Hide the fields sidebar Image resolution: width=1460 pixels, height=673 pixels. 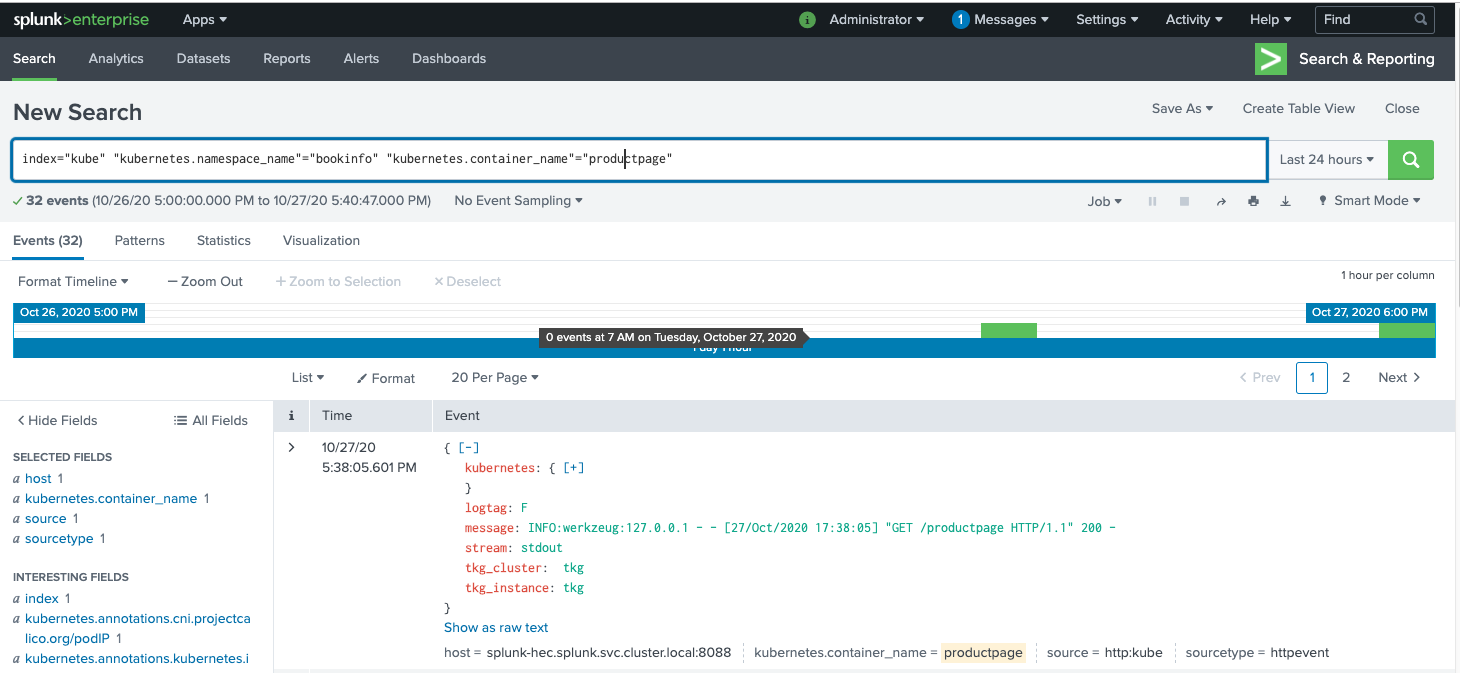click(x=57, y=420)
